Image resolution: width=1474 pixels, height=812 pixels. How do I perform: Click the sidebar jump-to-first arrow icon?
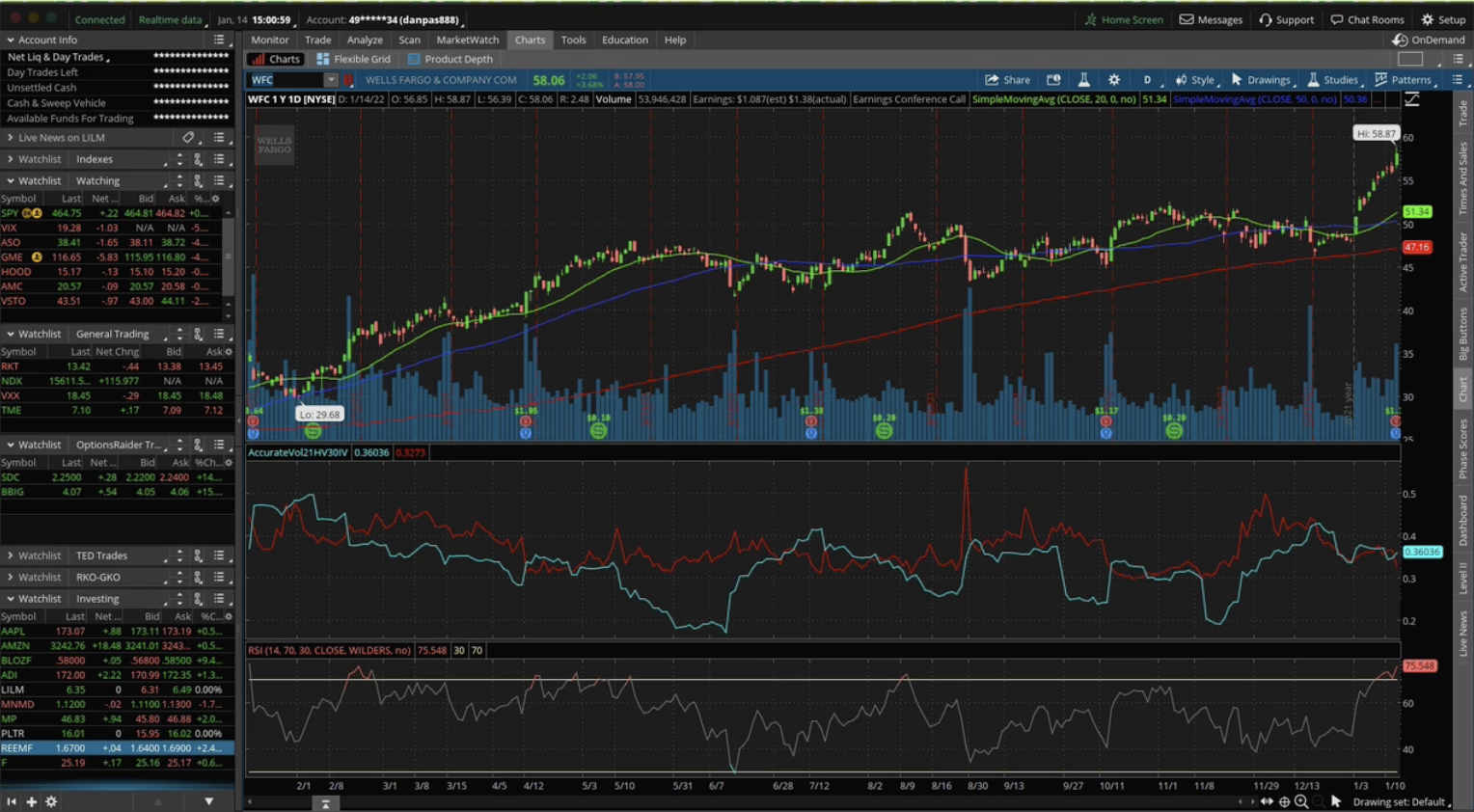(x=11, y=801)
